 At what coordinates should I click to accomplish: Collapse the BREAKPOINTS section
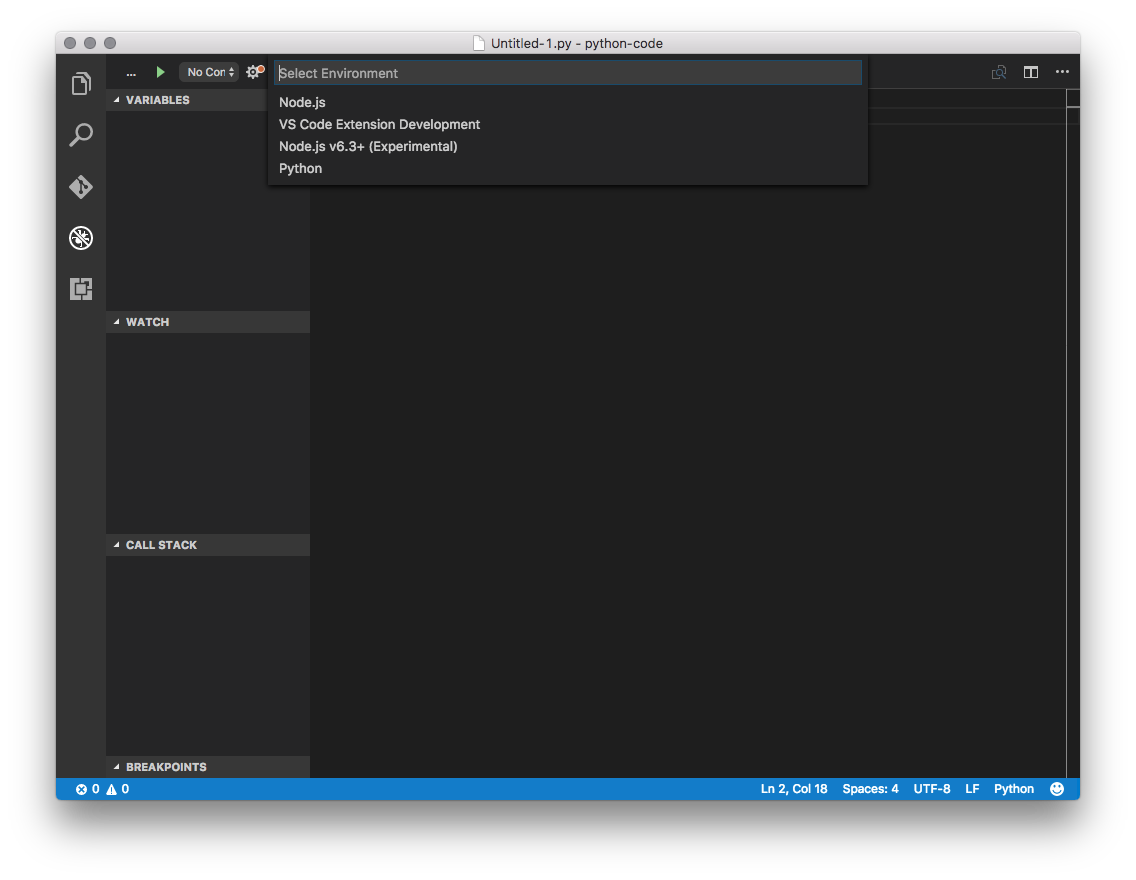tap(208, 767)
